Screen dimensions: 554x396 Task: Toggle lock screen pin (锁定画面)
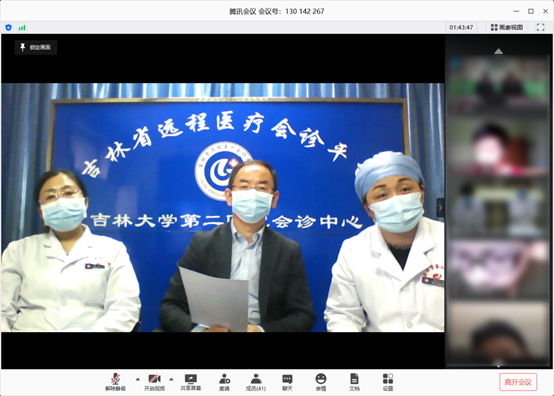[x=36, y=47]
